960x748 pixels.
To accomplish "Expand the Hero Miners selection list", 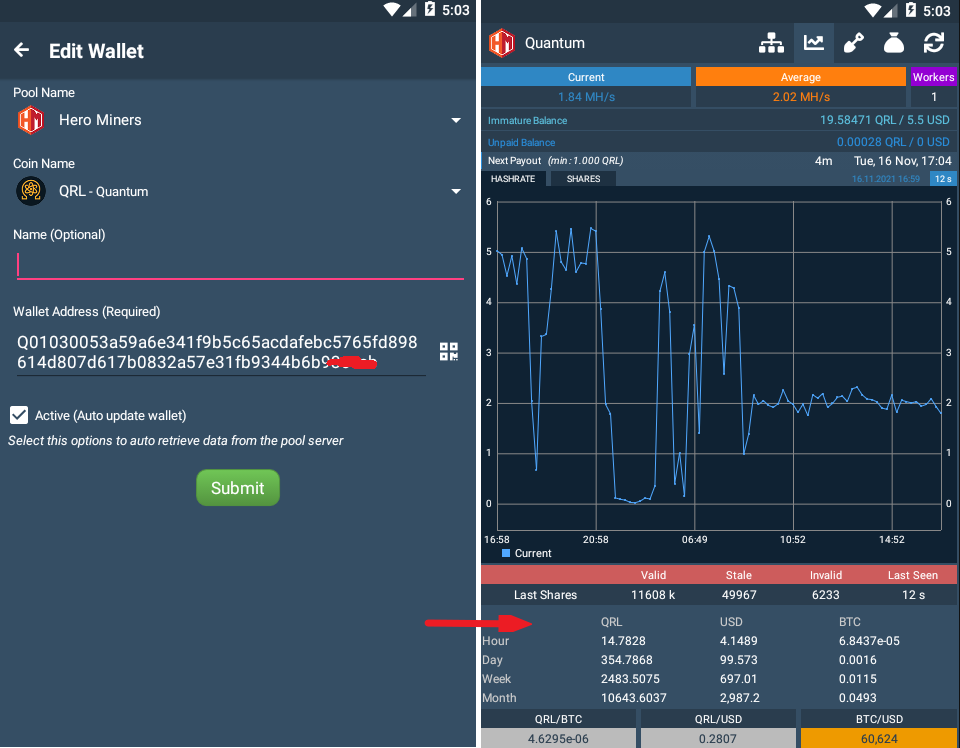I will (456, 120).
